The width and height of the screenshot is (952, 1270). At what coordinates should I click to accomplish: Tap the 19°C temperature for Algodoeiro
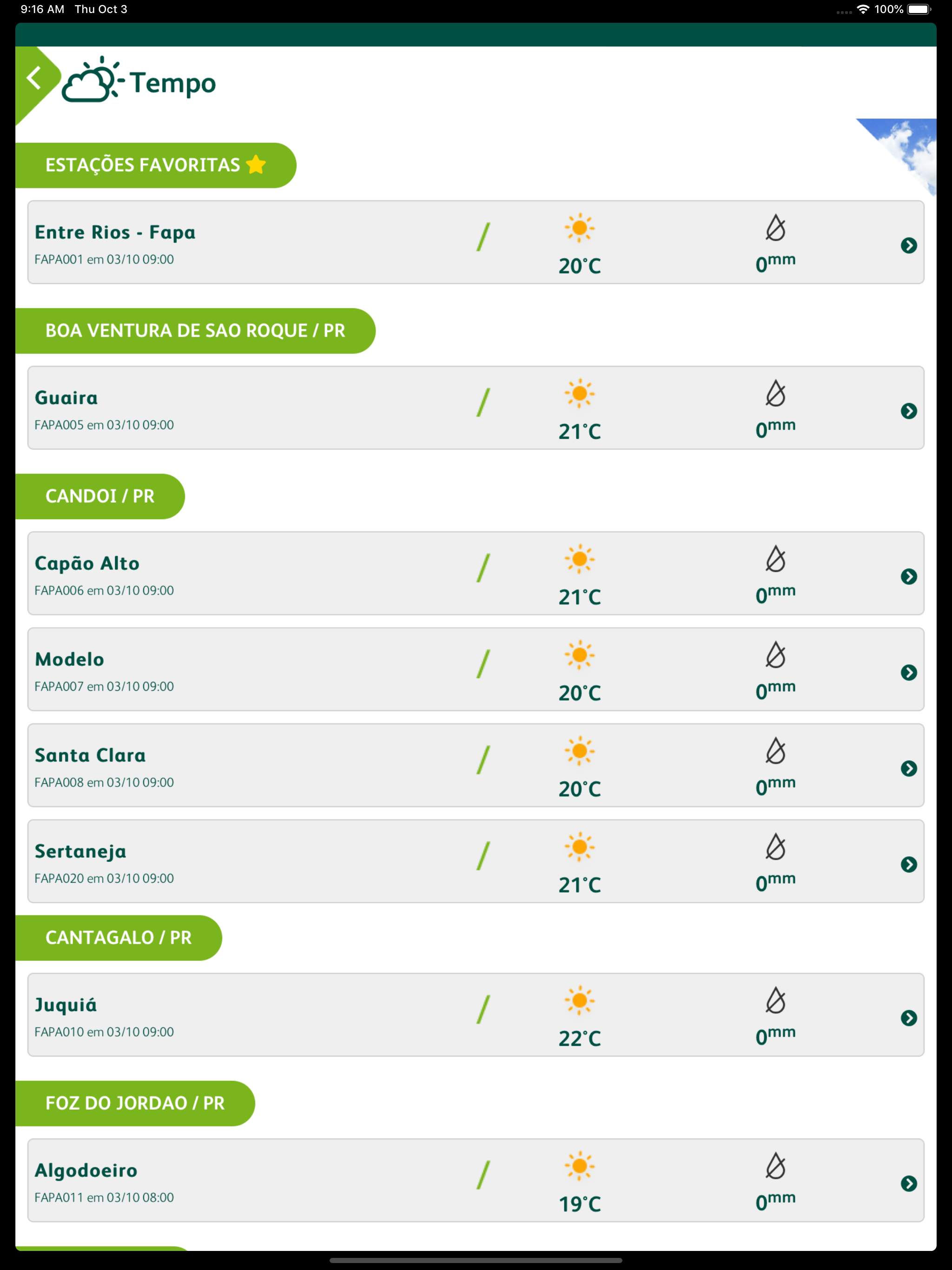[579, 1204]
